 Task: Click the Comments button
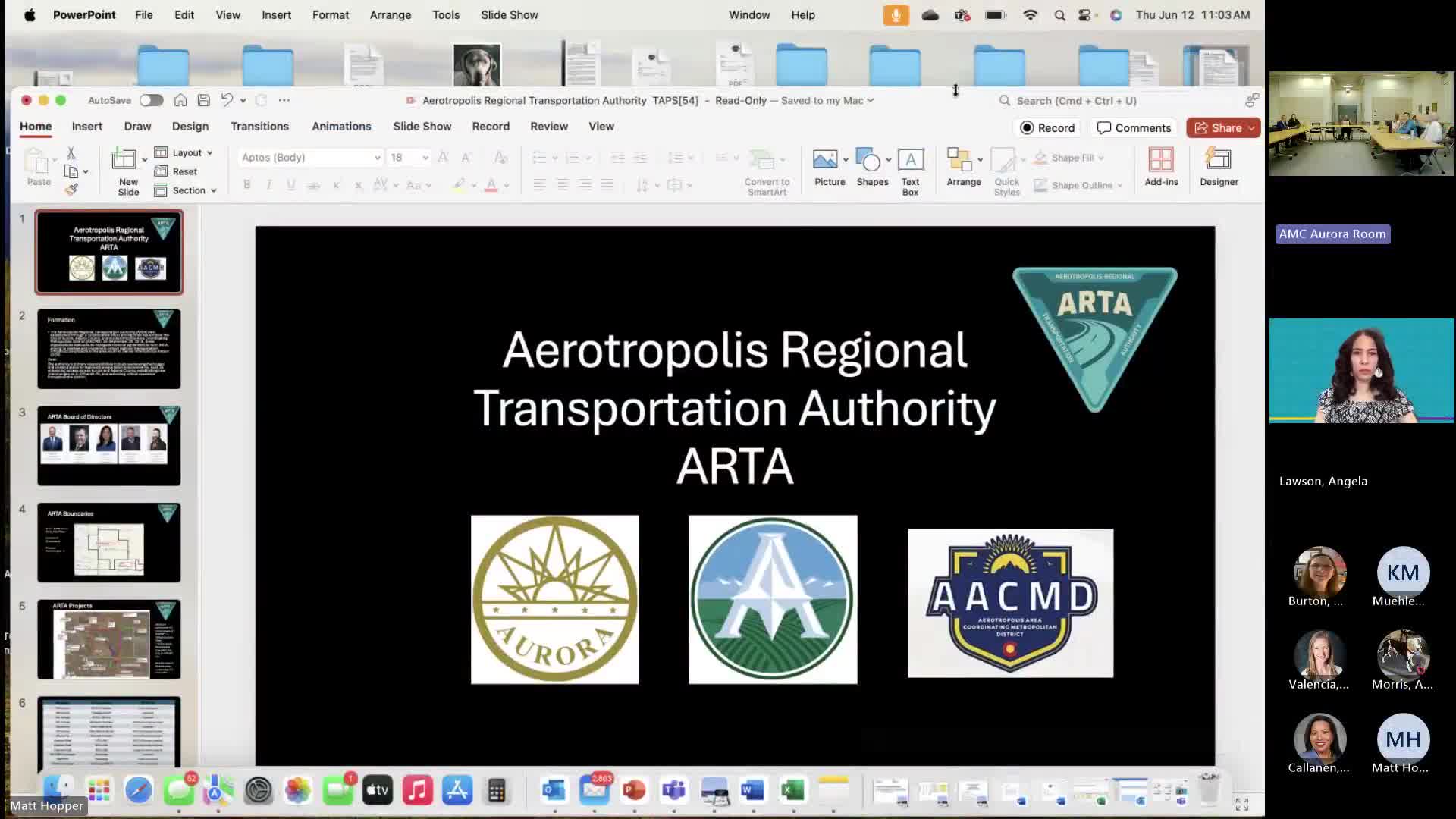click(x=1134, y=128)
